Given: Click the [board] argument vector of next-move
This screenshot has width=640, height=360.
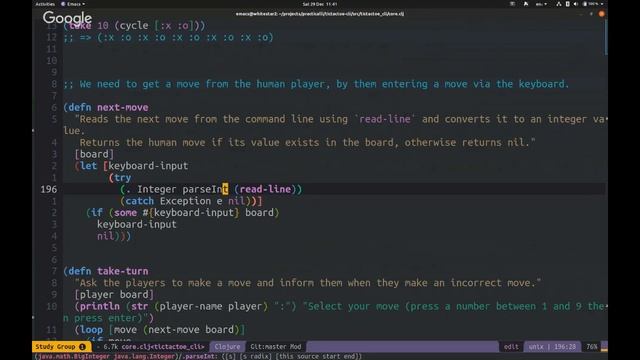Looking at the screenshot, I should pyautogui.click(x=94, y=154).
